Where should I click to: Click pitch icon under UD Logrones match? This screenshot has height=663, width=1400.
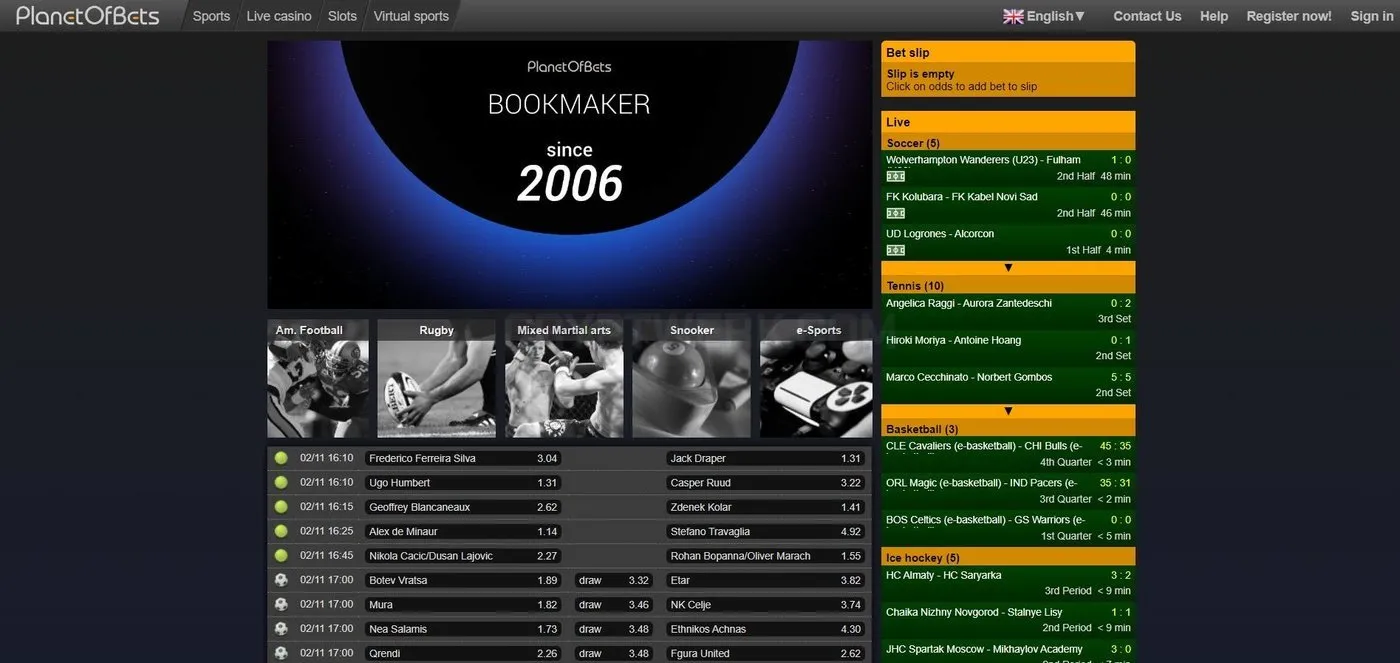pos(896,250)
